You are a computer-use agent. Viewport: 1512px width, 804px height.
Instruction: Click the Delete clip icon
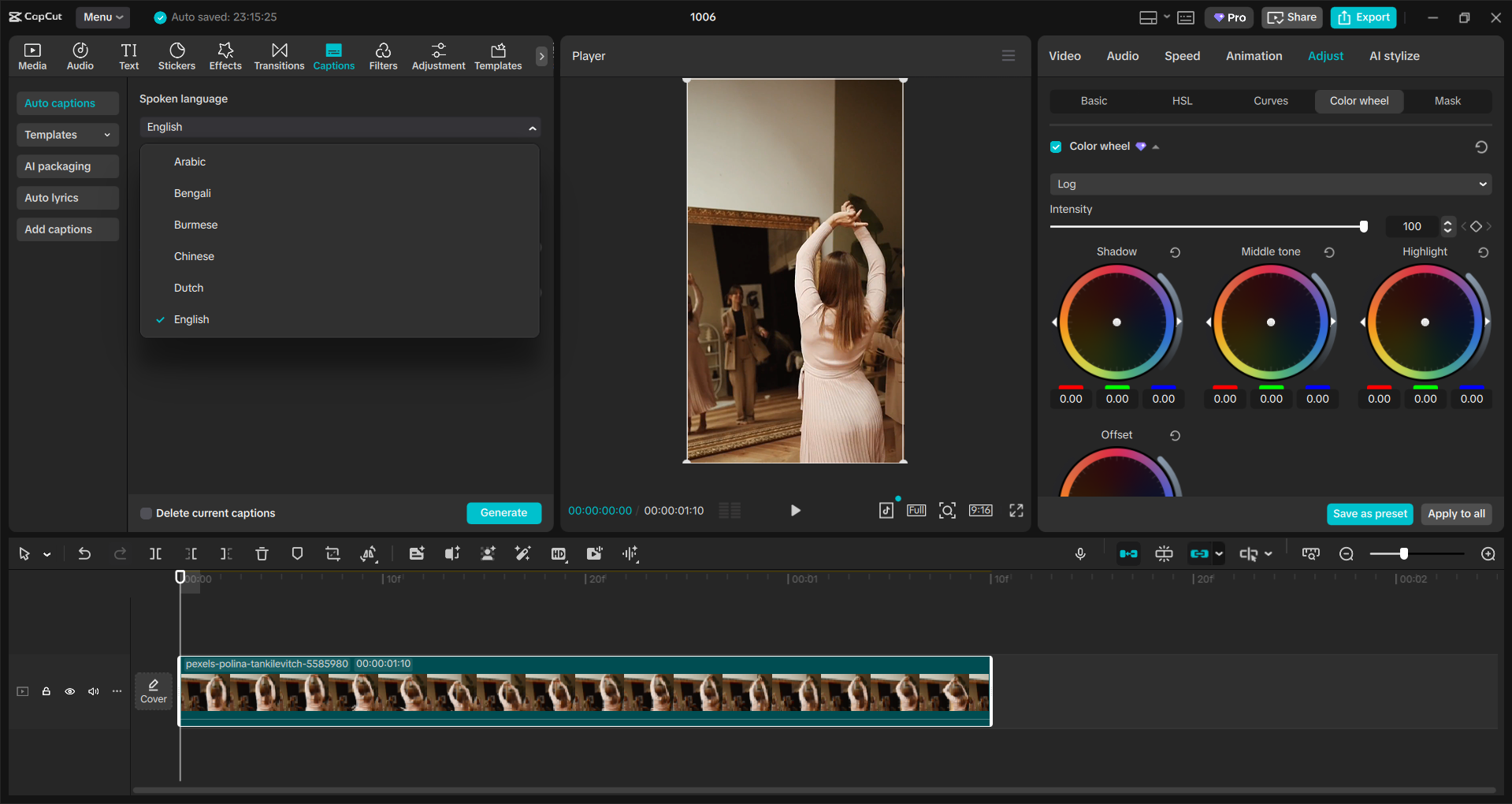[x=262, y=553]
